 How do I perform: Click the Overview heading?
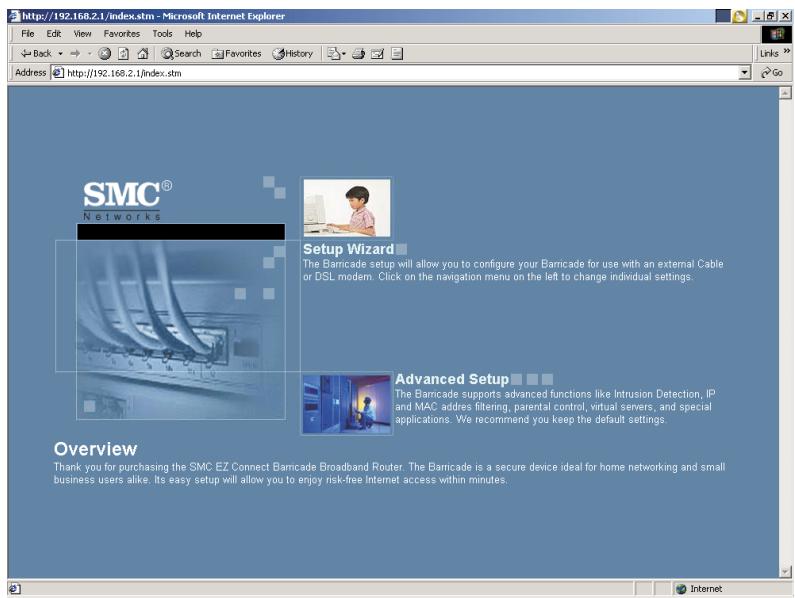coord(95,449)
